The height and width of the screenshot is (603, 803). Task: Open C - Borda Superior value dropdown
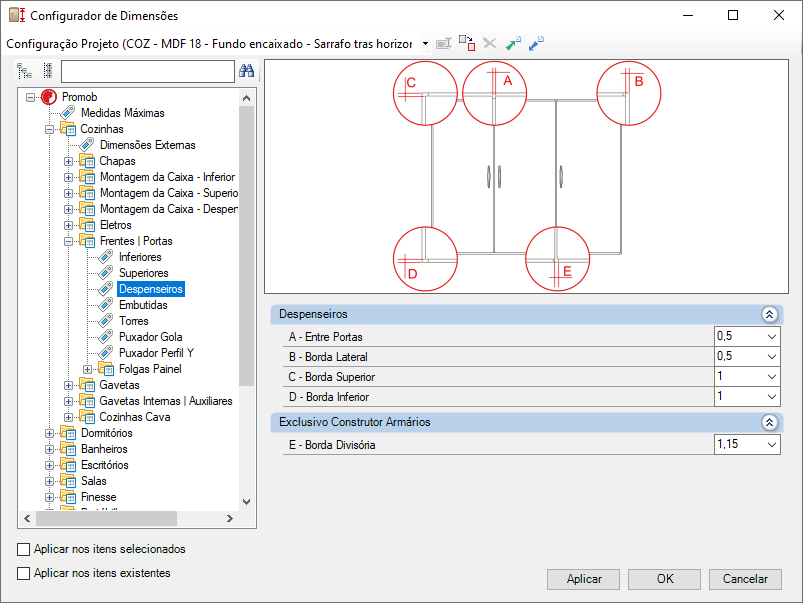(772, 377)
